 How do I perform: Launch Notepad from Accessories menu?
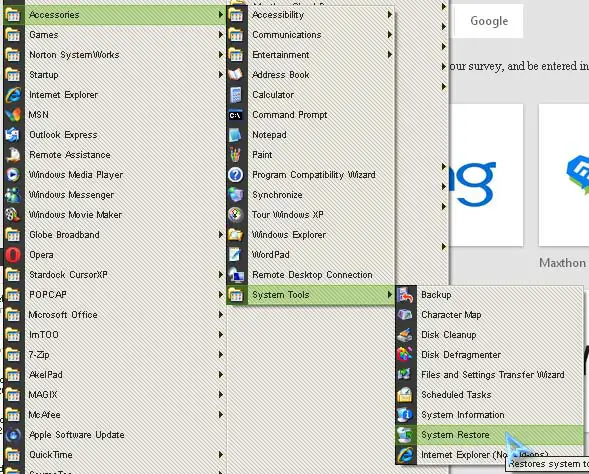(x=311, y=134)
